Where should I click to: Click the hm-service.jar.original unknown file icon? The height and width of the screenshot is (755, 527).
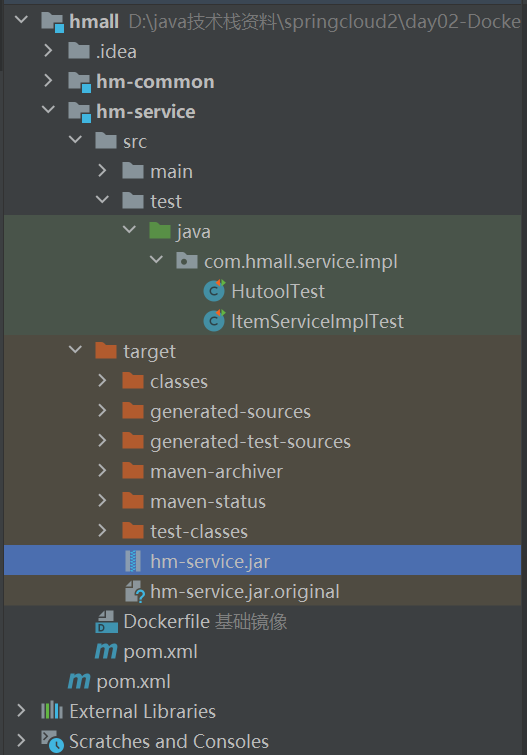134,592
